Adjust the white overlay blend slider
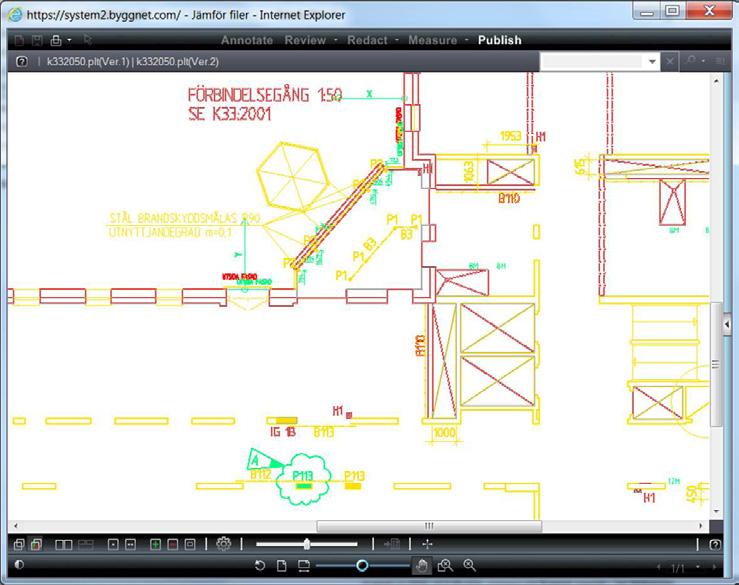Viewport: 739px width, 585px height. tap(307, 544)
